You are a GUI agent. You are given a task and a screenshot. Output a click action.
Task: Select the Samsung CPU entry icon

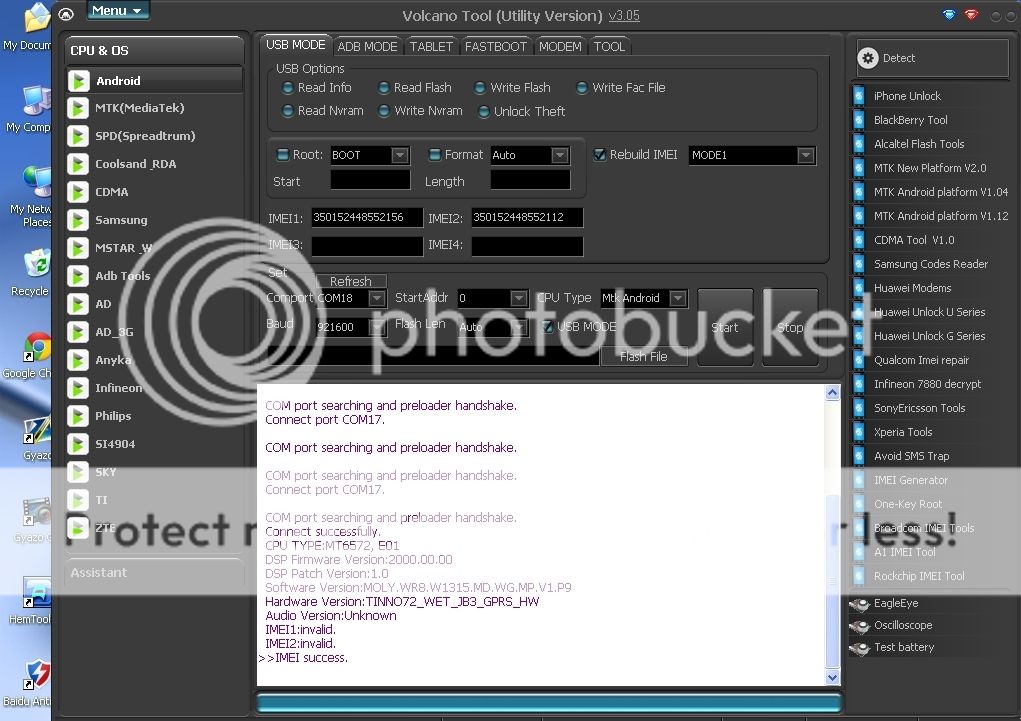coord(78,220)
